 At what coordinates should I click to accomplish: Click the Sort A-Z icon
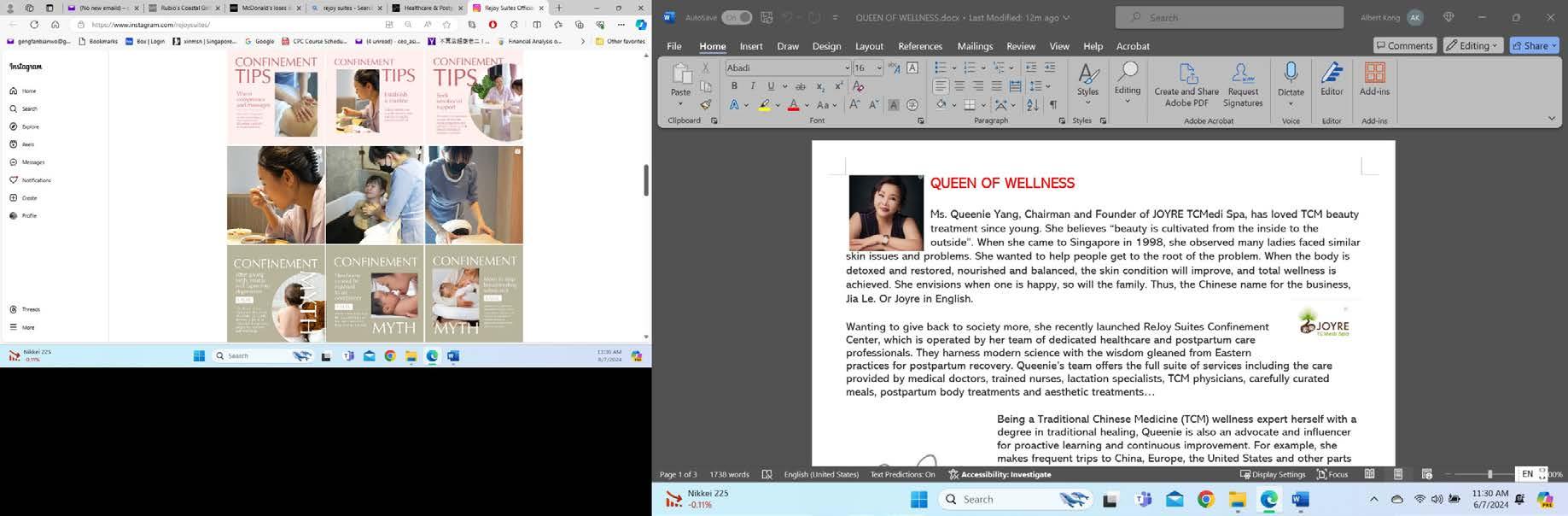(x=1033, y=105)
